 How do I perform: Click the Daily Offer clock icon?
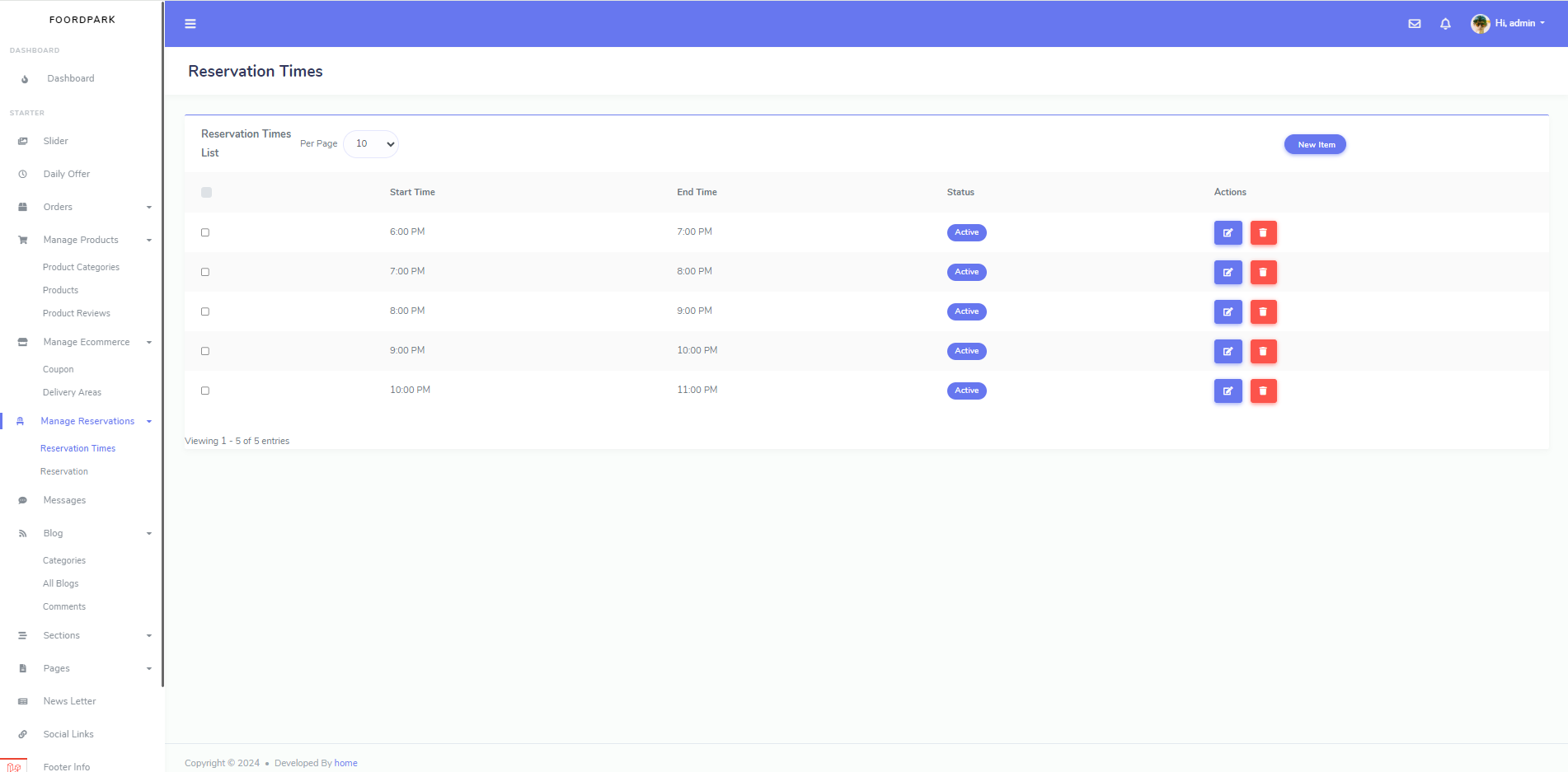point(23,174)
